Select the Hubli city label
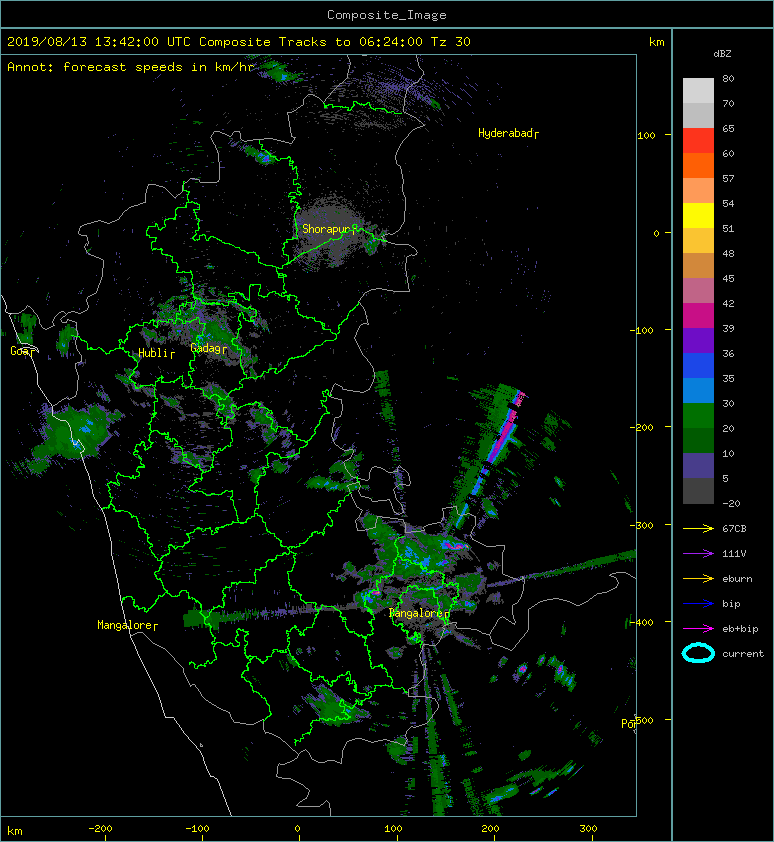The width and height of the screenshot is (774, 842). pyautogui.click(x=156, y=353)
